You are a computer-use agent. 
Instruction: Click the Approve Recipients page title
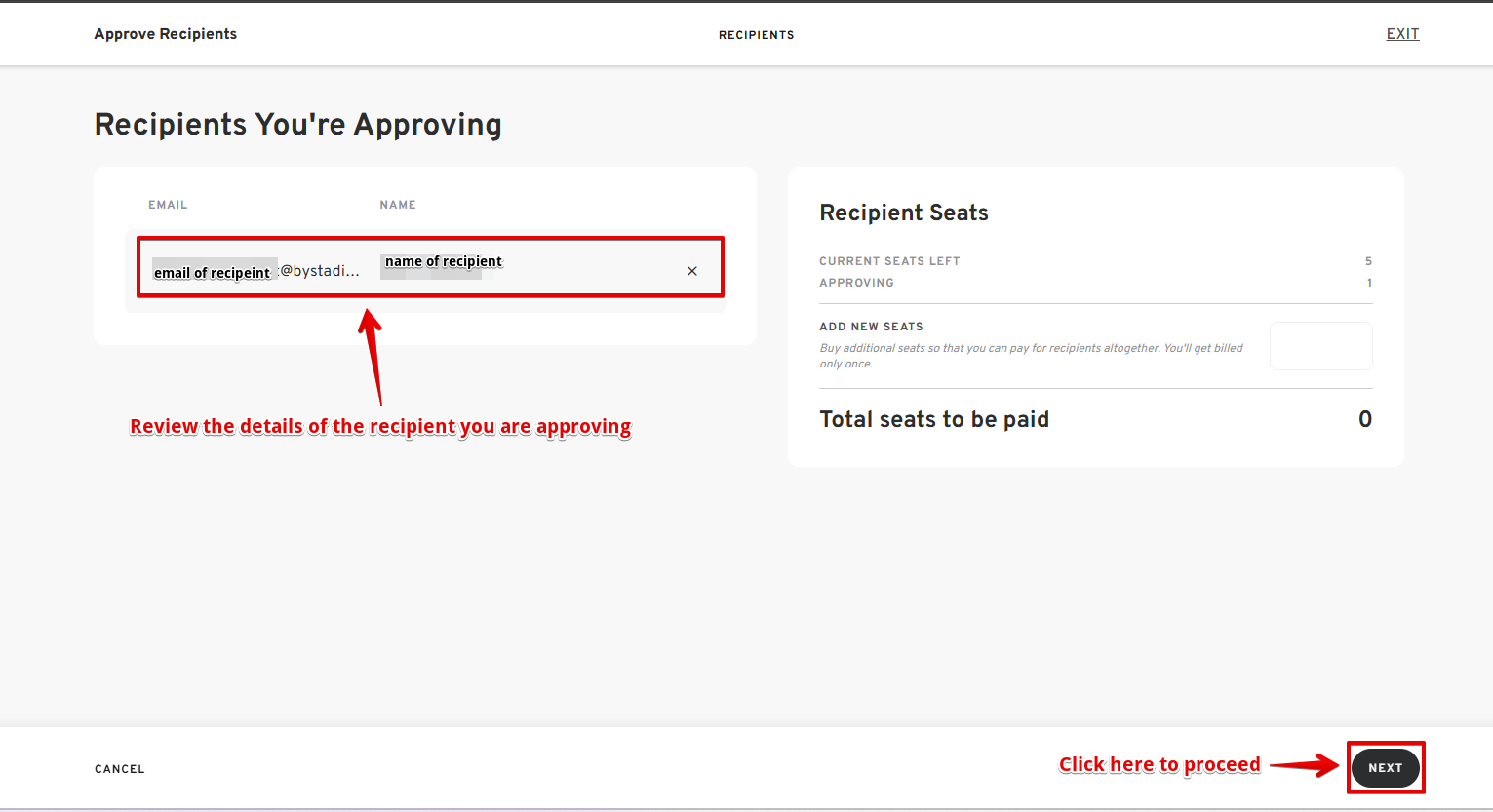coord(166,34)
